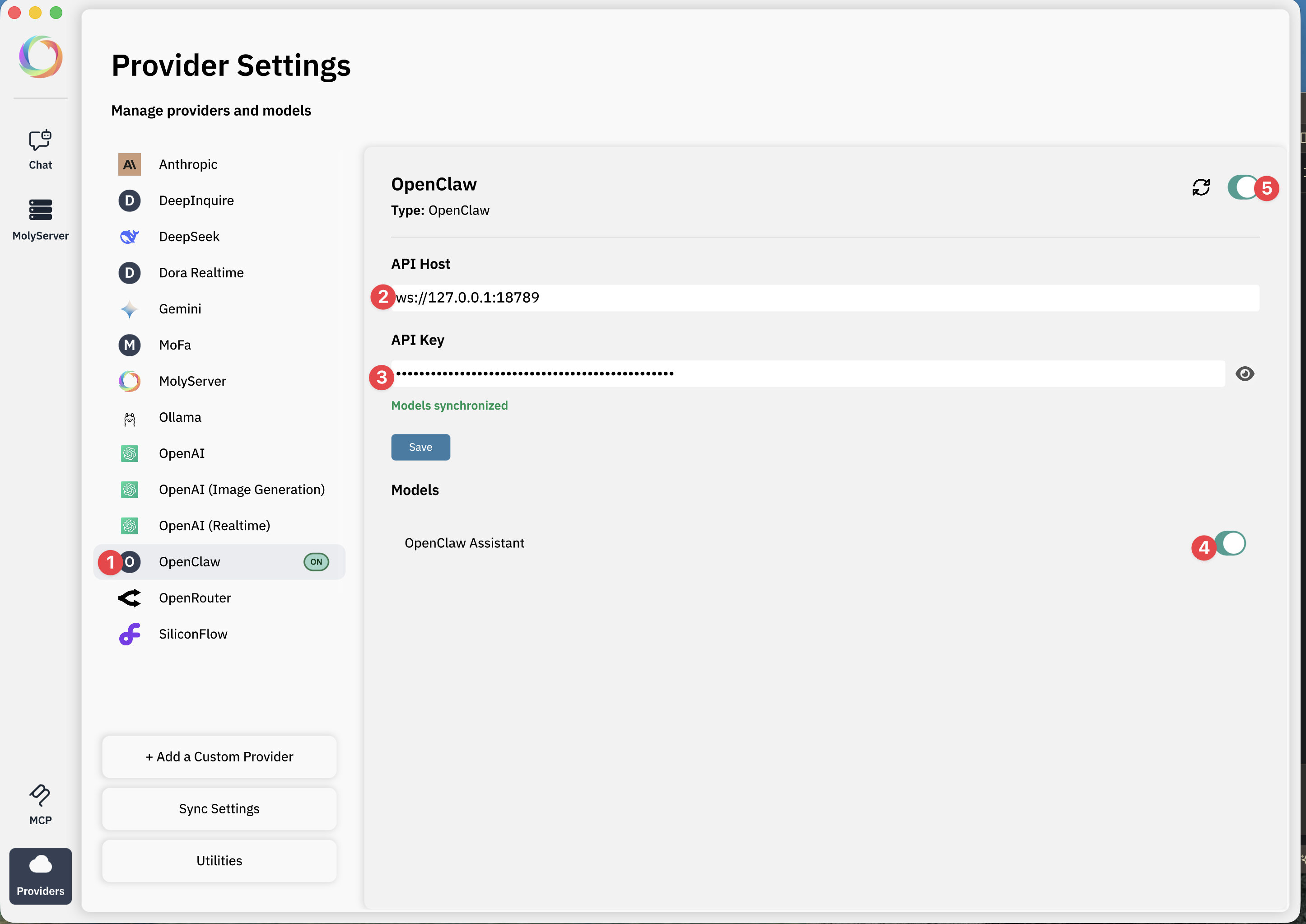
Task: Click Add a Custom Provider button
Action: click(x=219, y=757)
